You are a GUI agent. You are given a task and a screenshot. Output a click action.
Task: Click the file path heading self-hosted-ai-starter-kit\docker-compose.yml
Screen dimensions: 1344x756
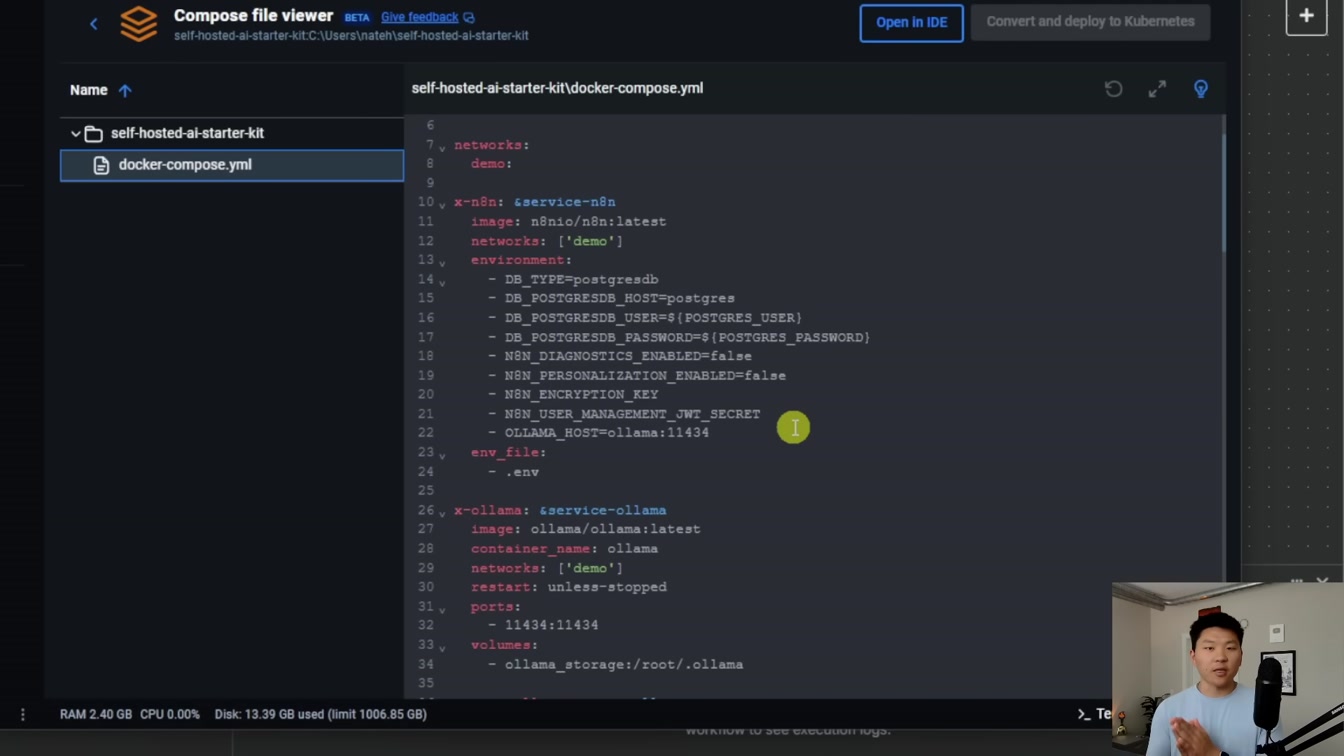click(557, 88)
